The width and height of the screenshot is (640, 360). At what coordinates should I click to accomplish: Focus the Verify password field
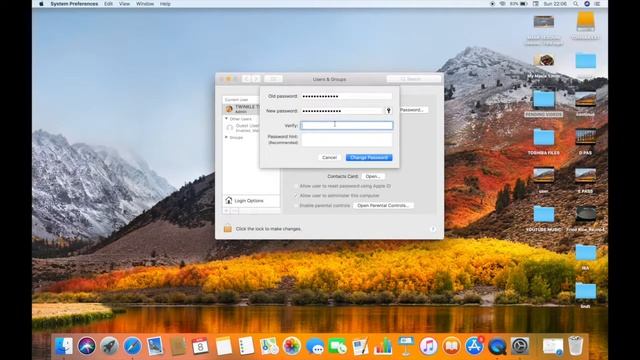pos(347,125)
